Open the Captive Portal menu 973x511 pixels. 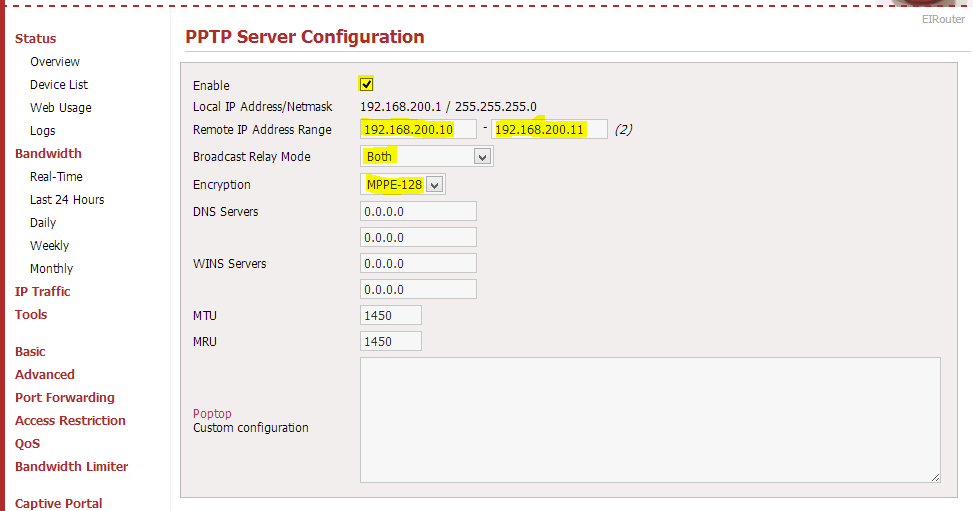click(58, 503)
